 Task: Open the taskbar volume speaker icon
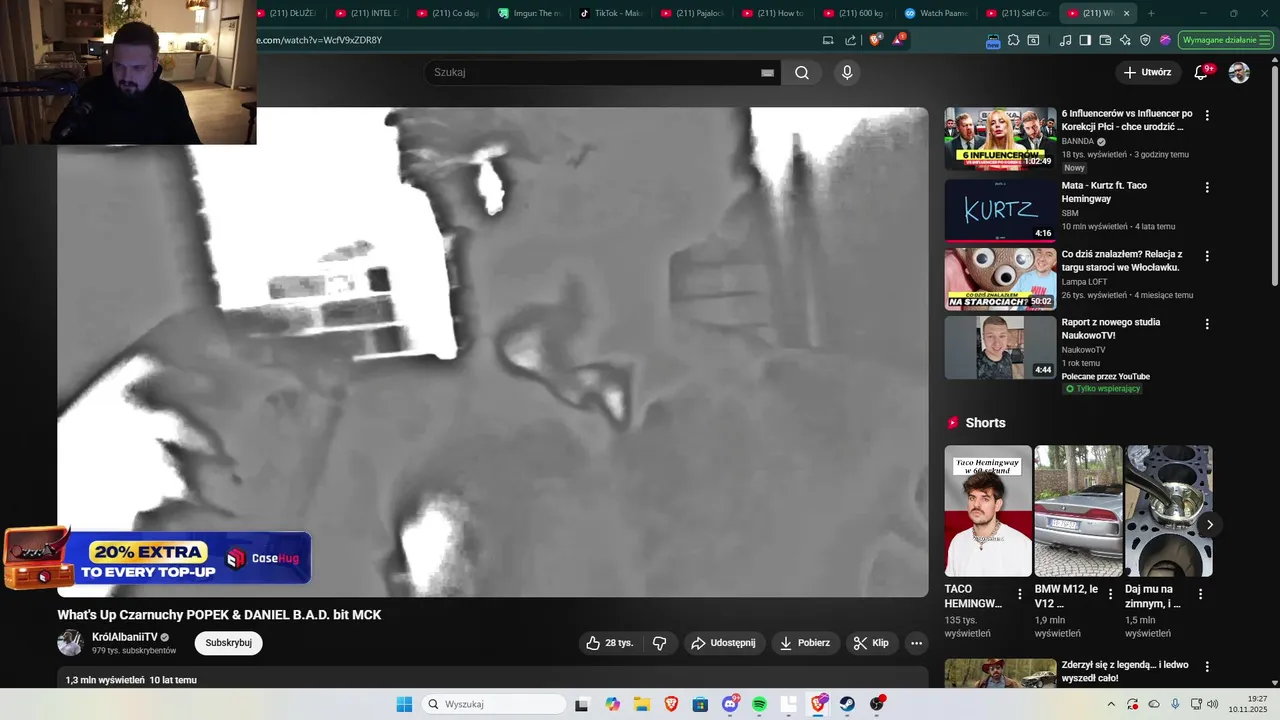(x=1212, y=704)
